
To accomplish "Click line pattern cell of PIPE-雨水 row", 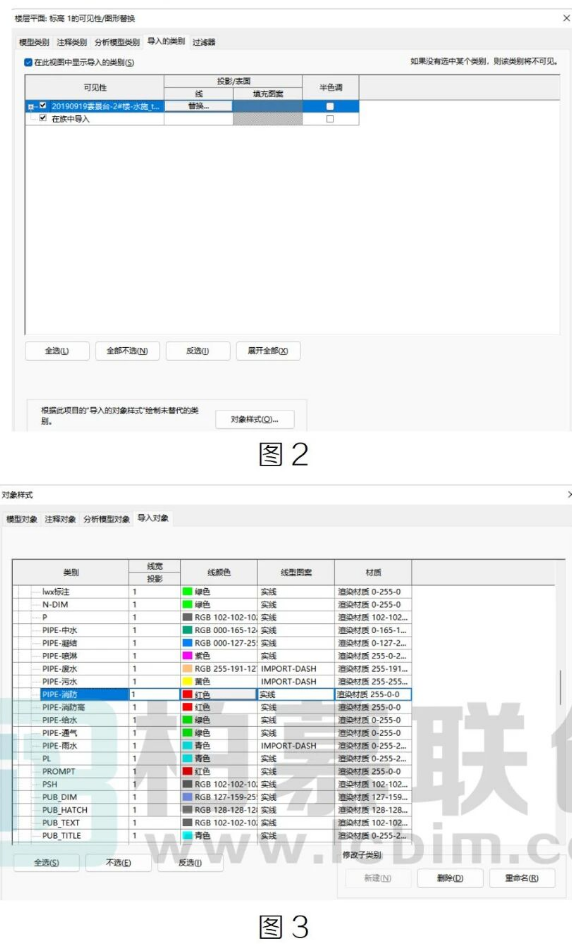I will 296,745.
